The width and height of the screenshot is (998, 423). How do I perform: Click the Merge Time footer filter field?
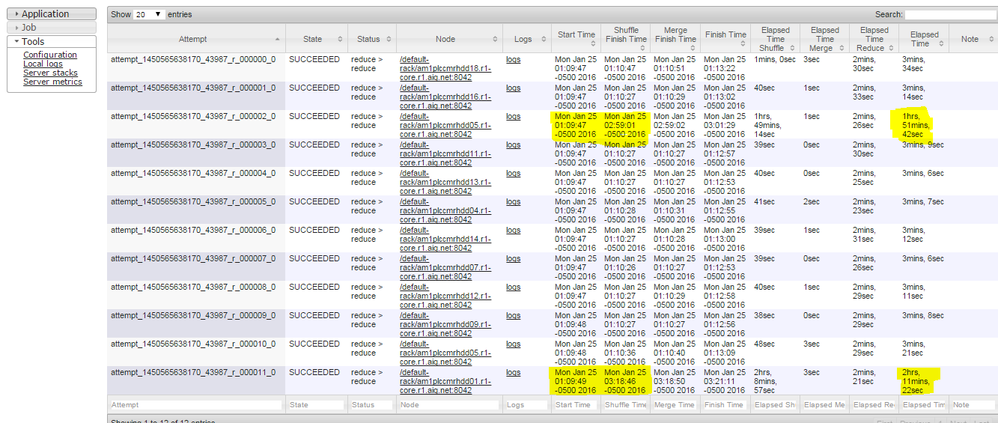pyautogui.click(x=675, y=405)
